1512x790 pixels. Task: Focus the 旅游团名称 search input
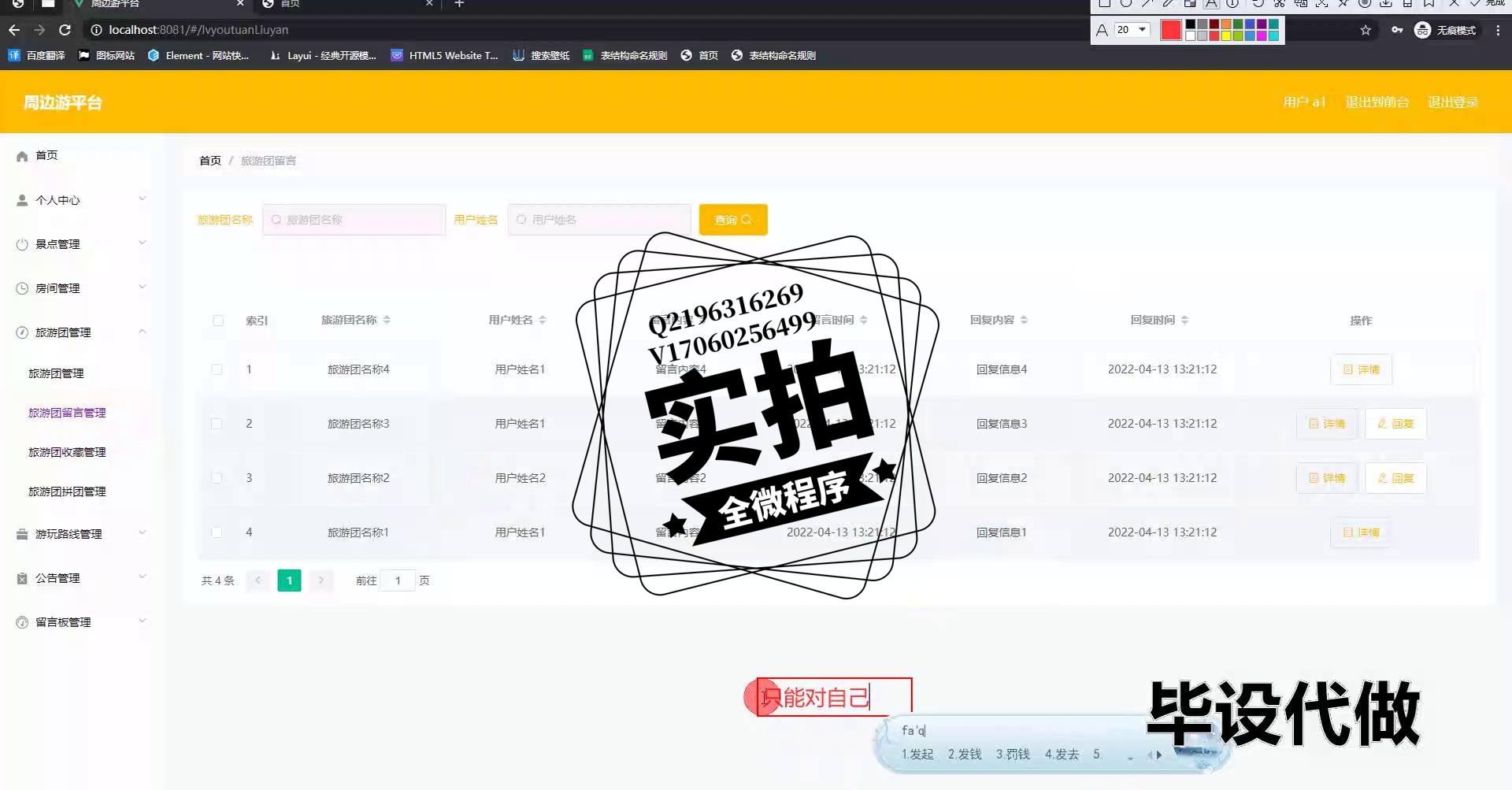point(354,220)
